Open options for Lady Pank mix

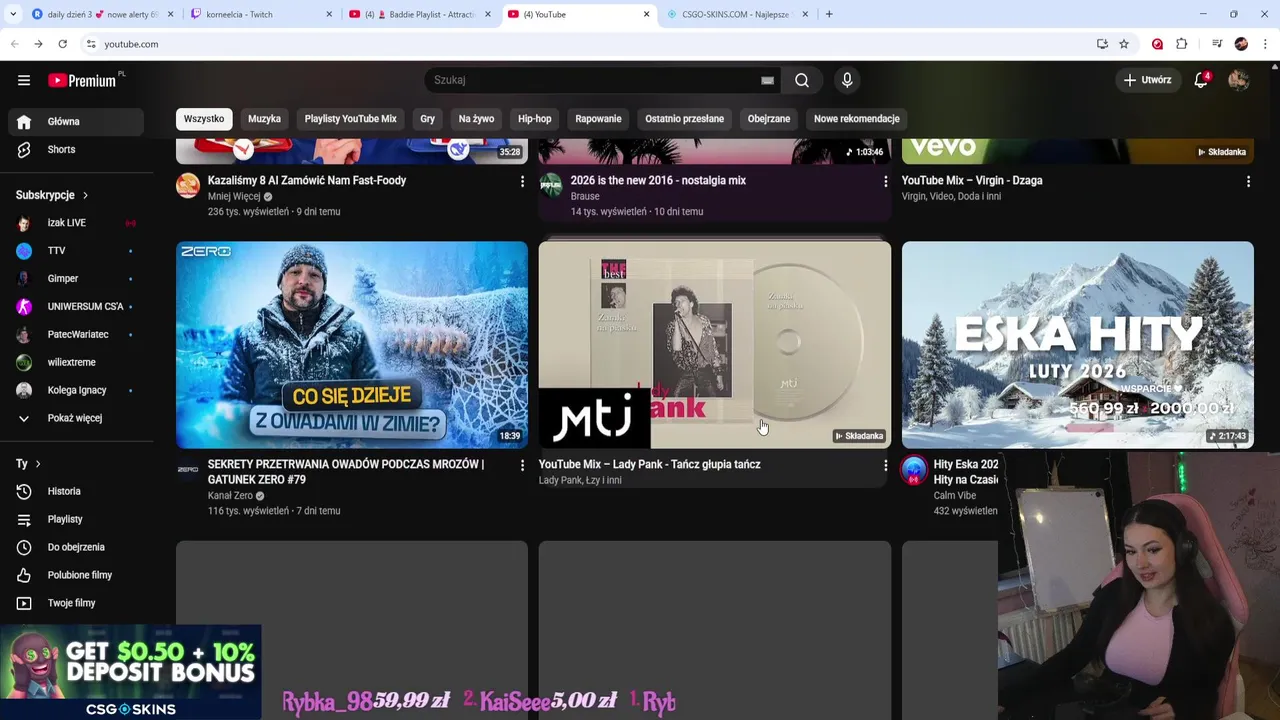tap(885, 465)
